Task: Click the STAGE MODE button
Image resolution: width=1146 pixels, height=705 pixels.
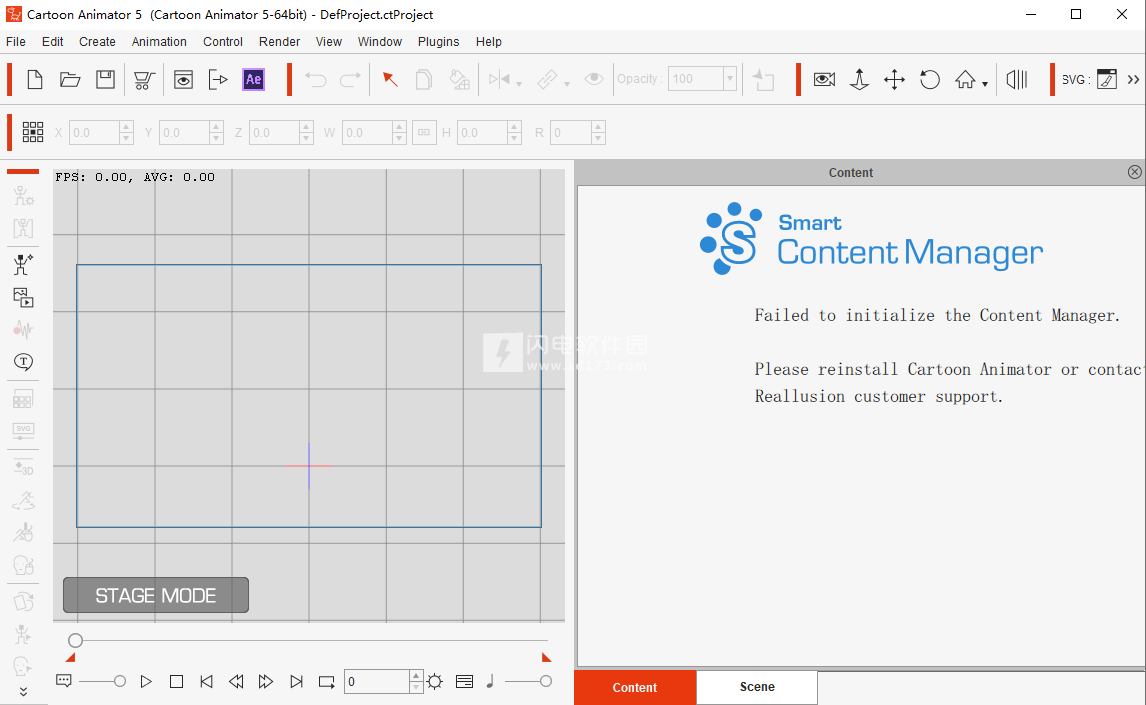Action: click(156, 595)
